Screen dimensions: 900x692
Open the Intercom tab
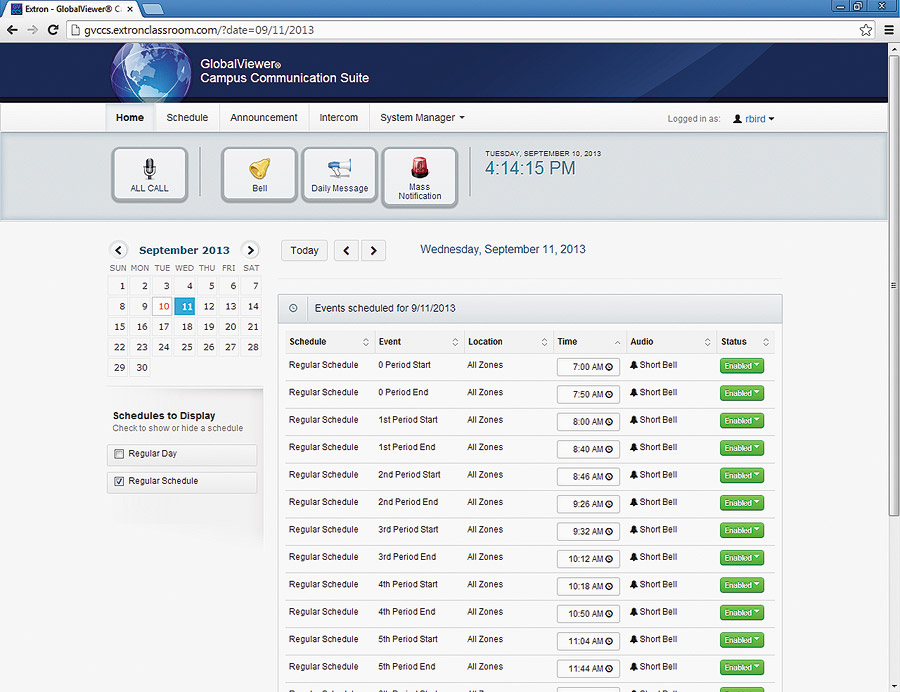pos(339,118)
